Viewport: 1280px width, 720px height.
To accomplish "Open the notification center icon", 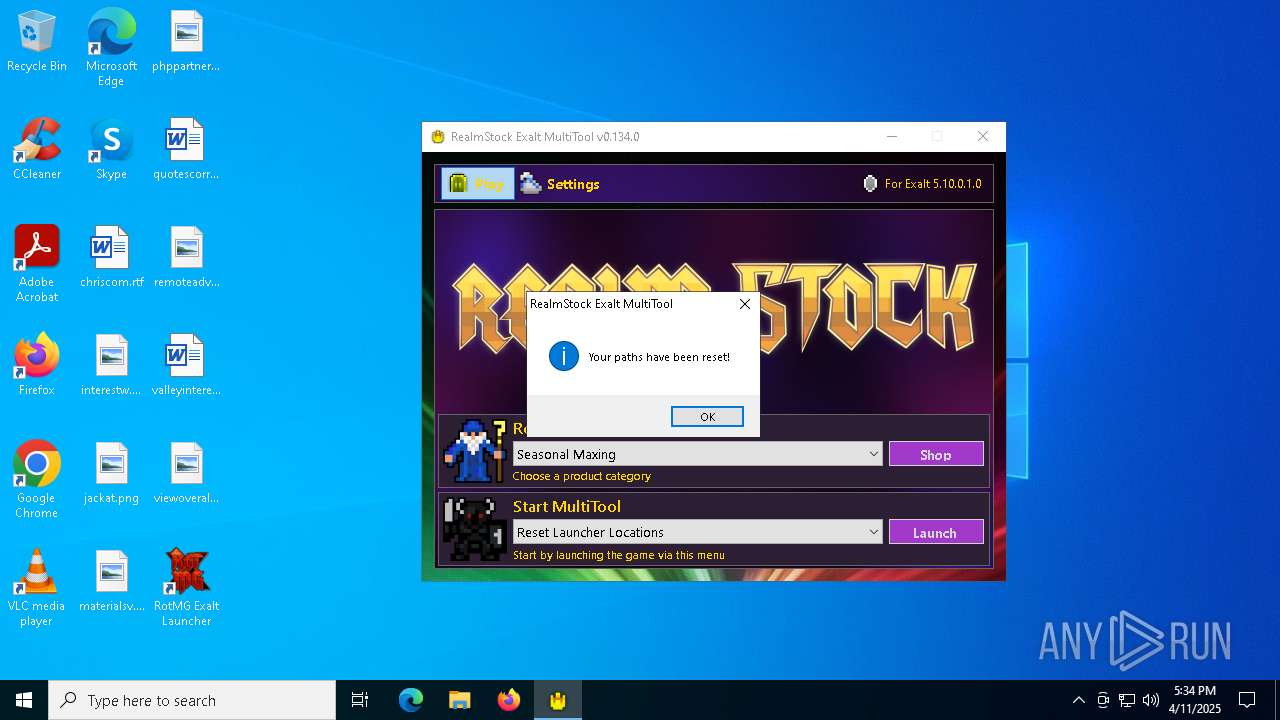I will [1247, 700].
